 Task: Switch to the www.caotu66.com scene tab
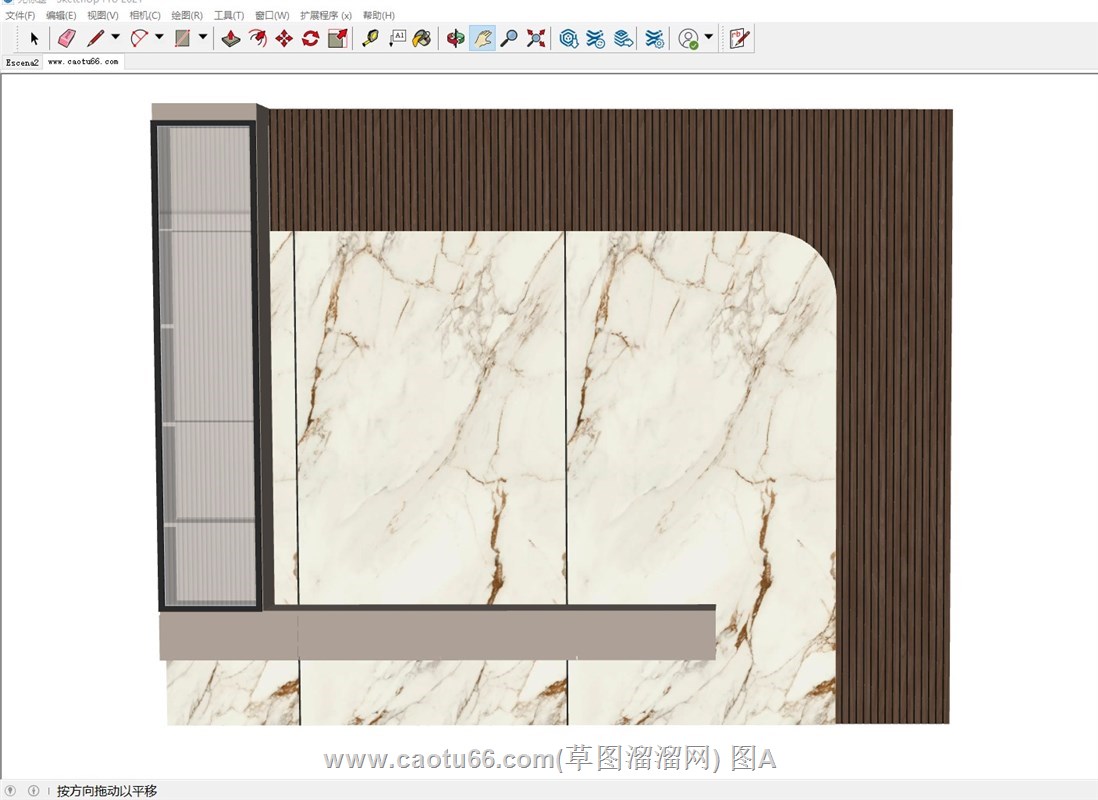(83, 62)
